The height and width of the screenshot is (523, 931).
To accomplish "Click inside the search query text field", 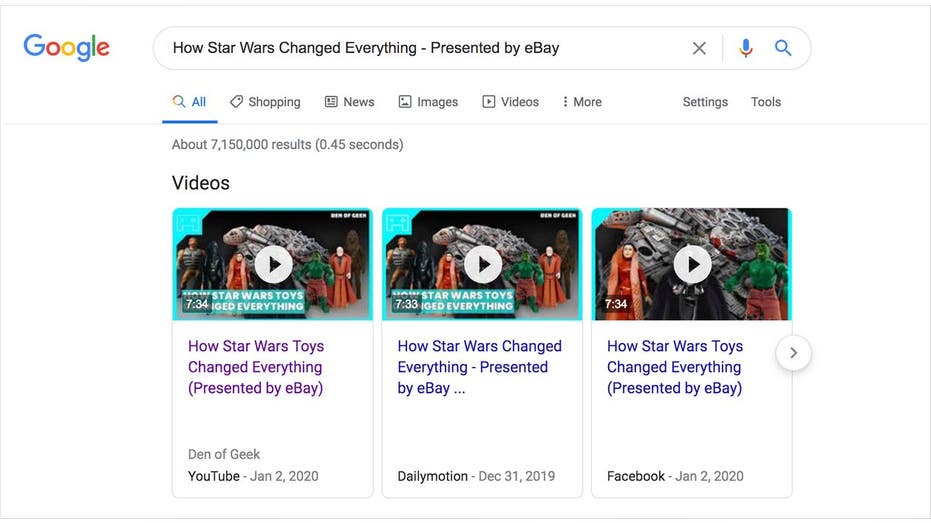I will click(x=416, y=48).
